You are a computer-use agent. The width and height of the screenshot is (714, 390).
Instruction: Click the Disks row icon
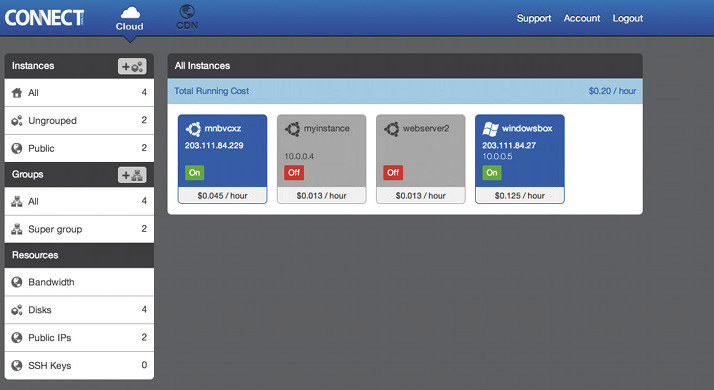point(17,310)
